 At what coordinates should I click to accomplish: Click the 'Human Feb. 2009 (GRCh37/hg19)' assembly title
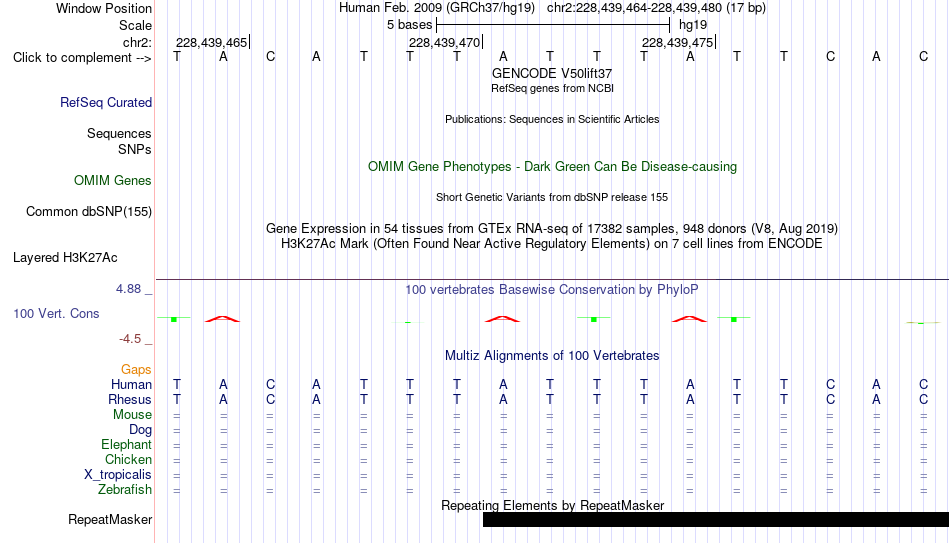pyautogui.click(x=437, y=8)
